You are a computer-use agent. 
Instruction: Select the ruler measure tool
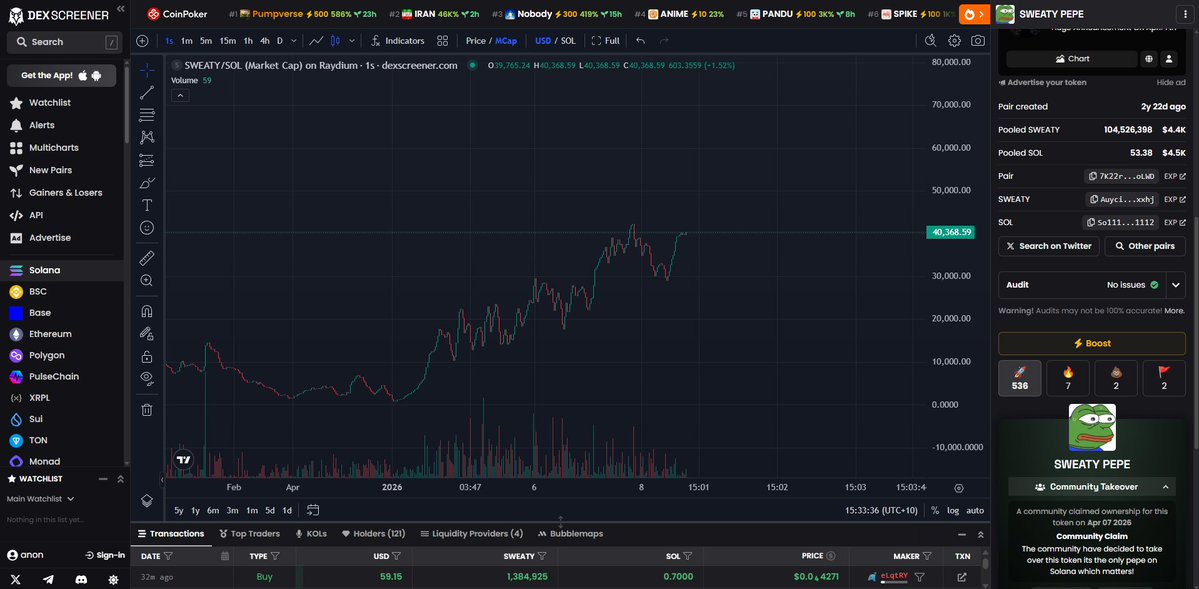[147, 258]
